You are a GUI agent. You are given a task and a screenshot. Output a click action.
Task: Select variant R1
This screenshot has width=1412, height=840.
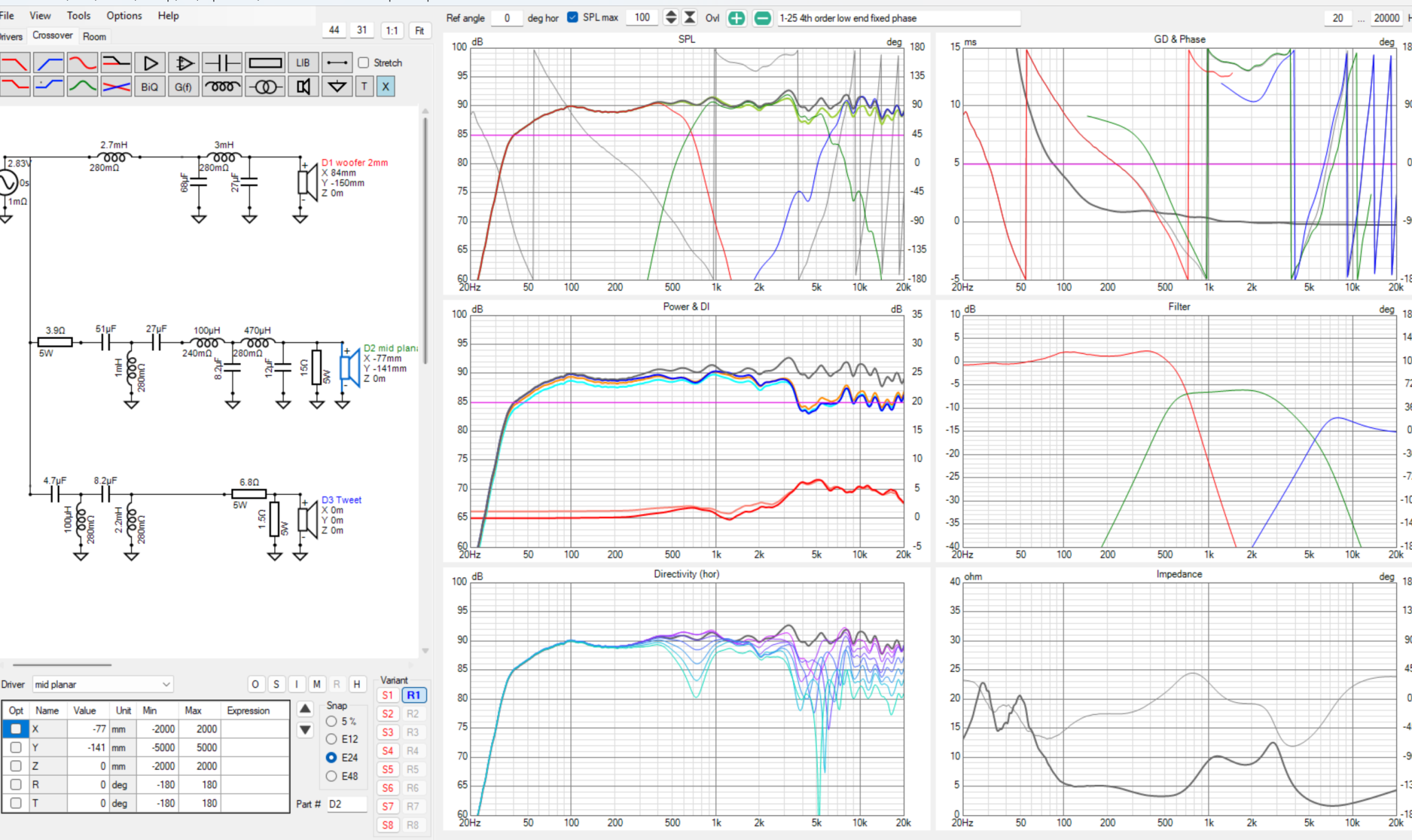413,695
